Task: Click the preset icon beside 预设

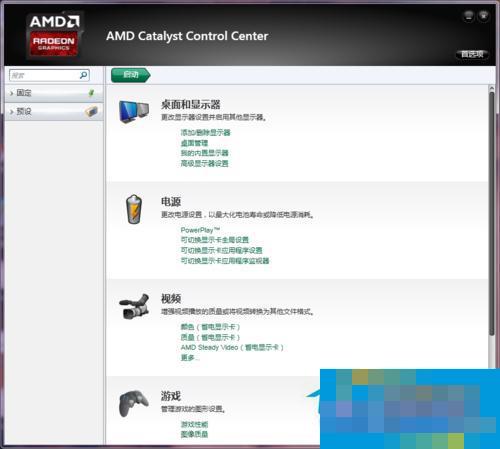Action: 91,111
